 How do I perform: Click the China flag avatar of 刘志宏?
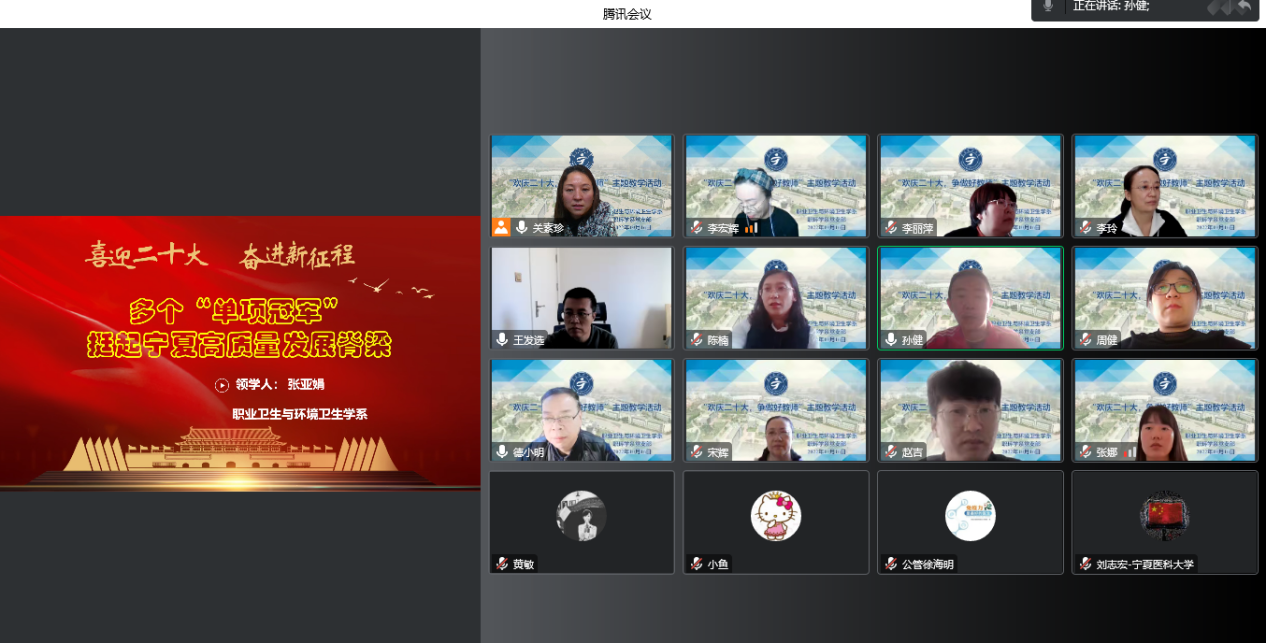point(1164,516)
